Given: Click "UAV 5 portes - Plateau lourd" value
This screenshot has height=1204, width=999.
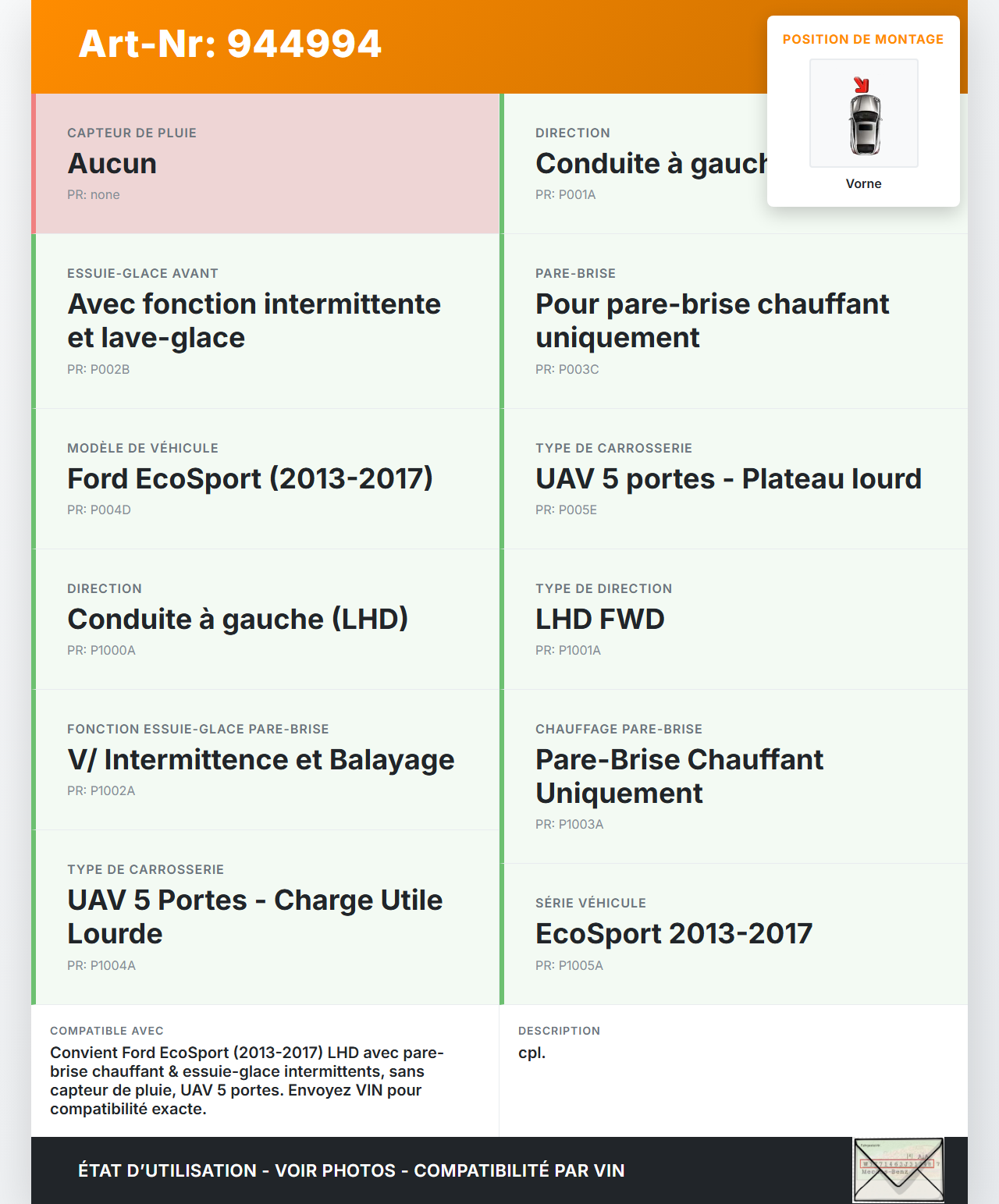Looking at the screenshot, I should 728,479.
